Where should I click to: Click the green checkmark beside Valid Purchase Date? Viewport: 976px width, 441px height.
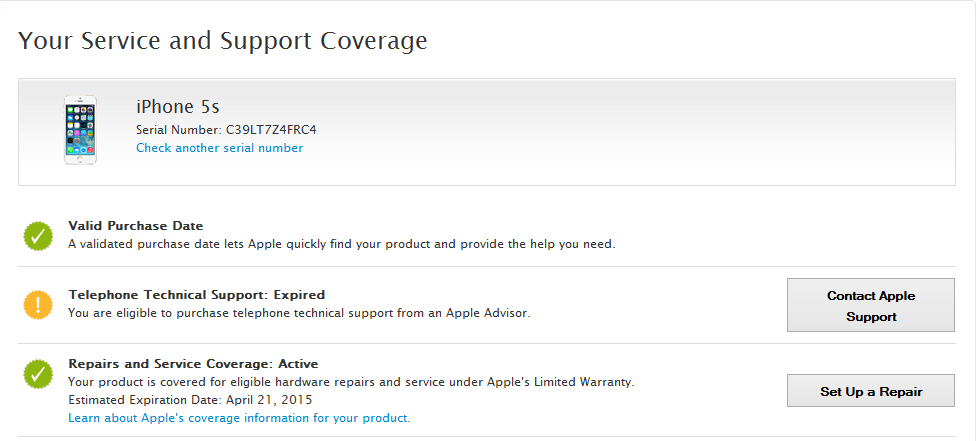click(x=39, y=235)
